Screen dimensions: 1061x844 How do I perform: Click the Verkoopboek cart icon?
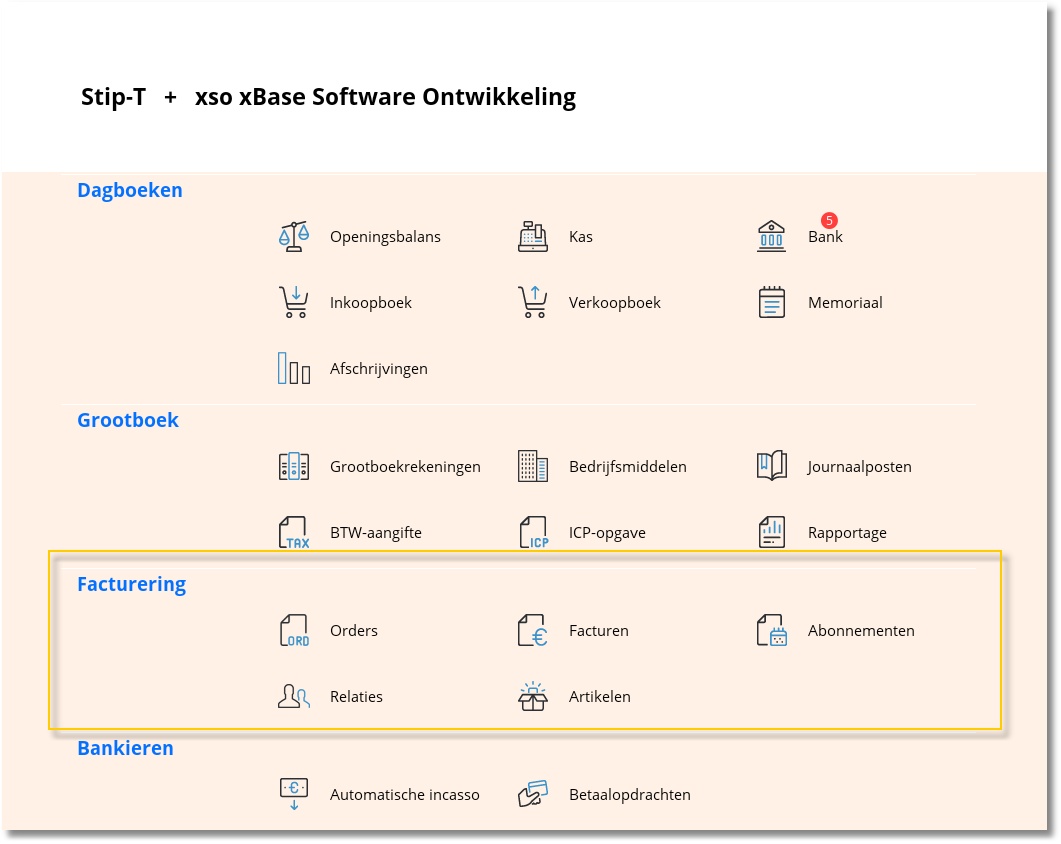click(533, 302)
